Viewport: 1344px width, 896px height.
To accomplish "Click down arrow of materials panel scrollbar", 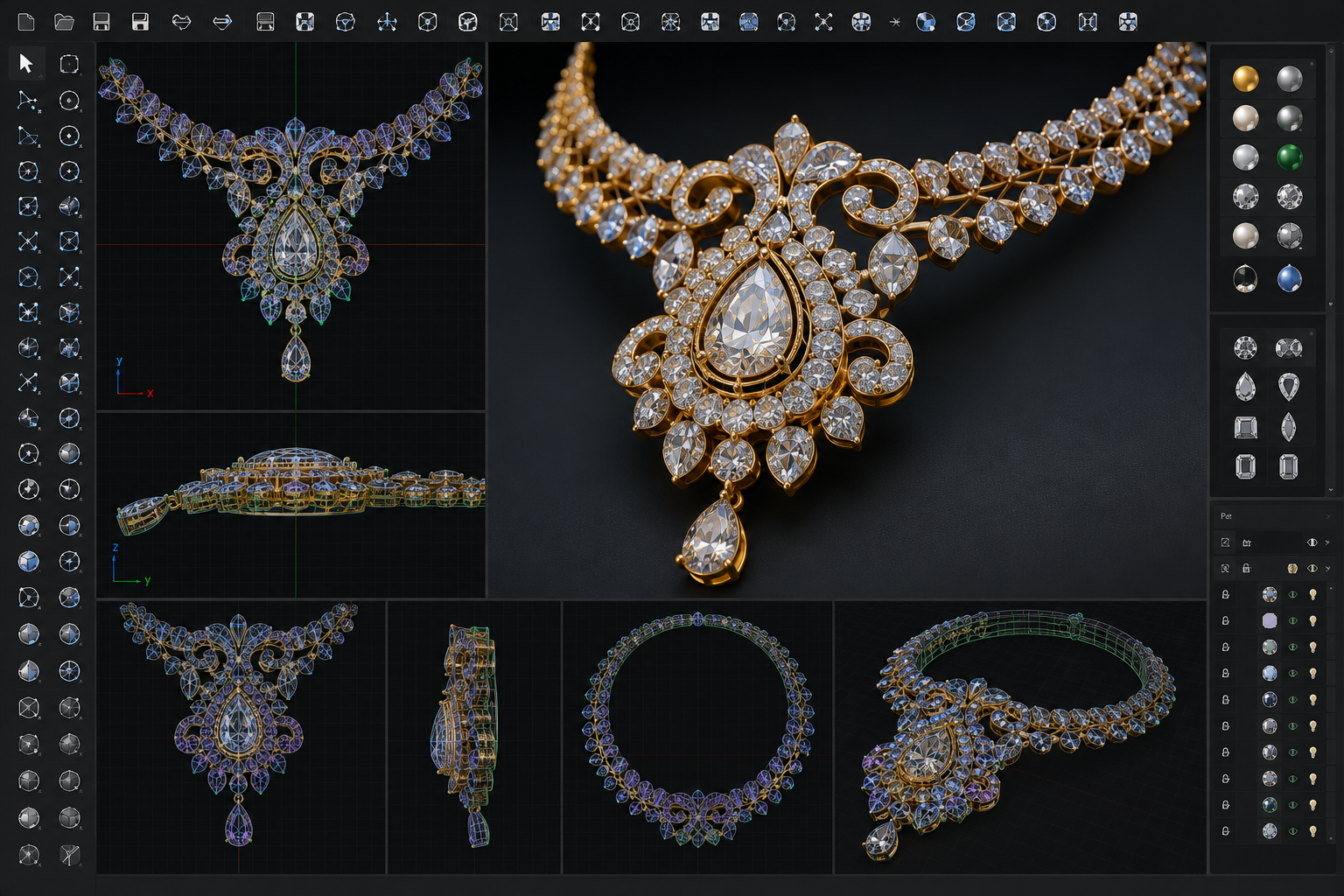I will (x=1331, y=304).
